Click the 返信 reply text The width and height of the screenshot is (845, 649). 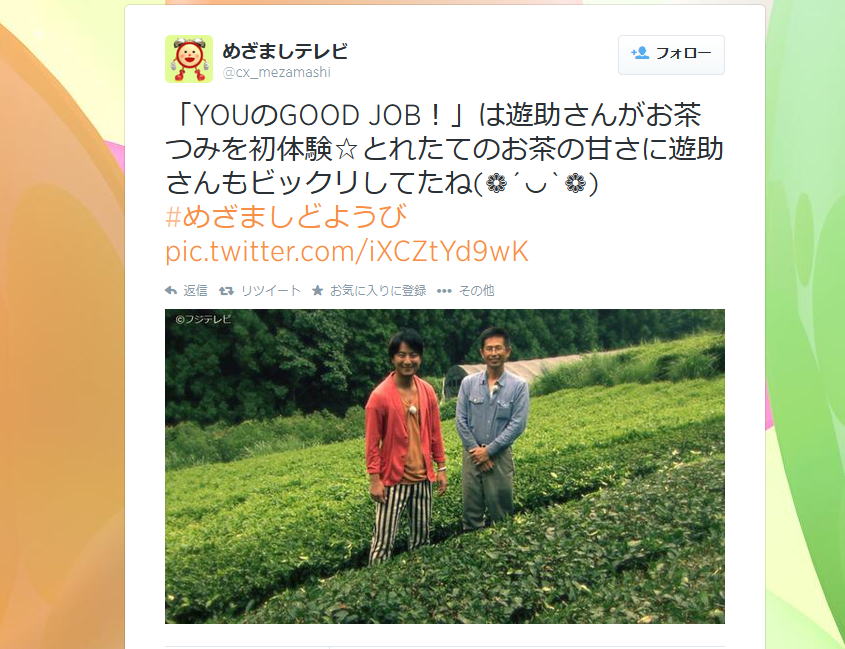(195, 291)
